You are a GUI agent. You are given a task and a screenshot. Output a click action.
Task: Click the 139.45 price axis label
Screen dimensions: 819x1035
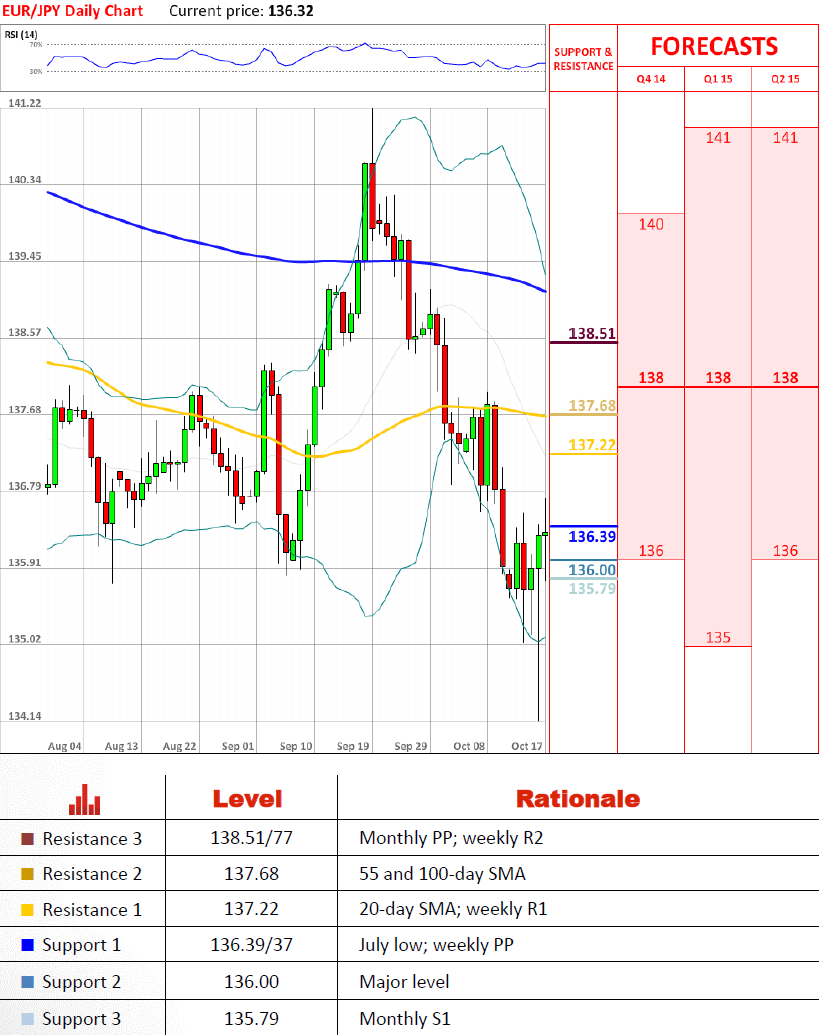tap(24, 256)
